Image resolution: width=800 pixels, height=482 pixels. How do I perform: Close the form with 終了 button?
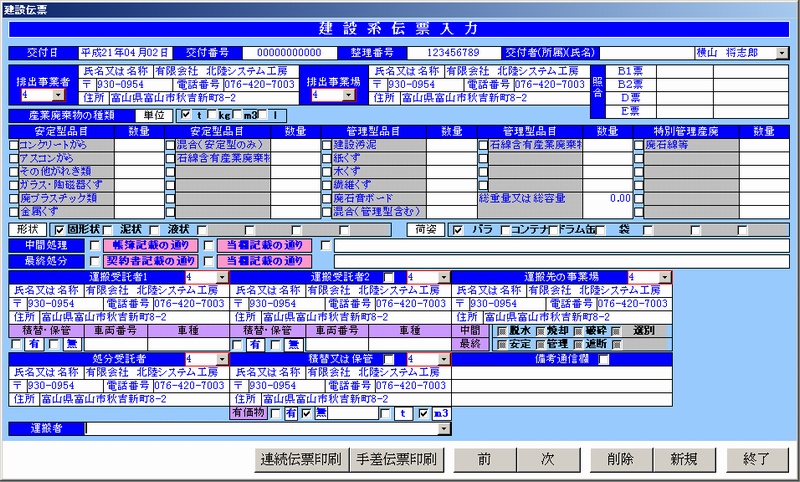click(756, 459)
